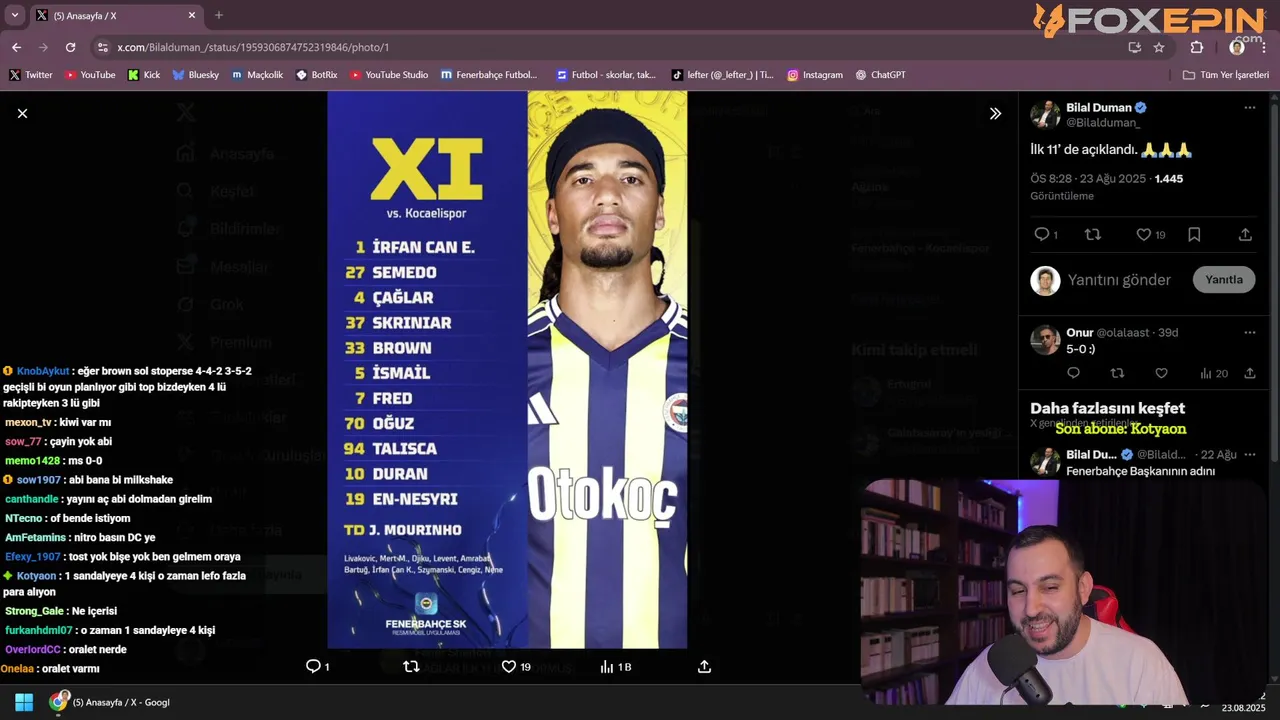
Task: Open the Maçkolik bookmark
Action: click(x=257, y=75)
